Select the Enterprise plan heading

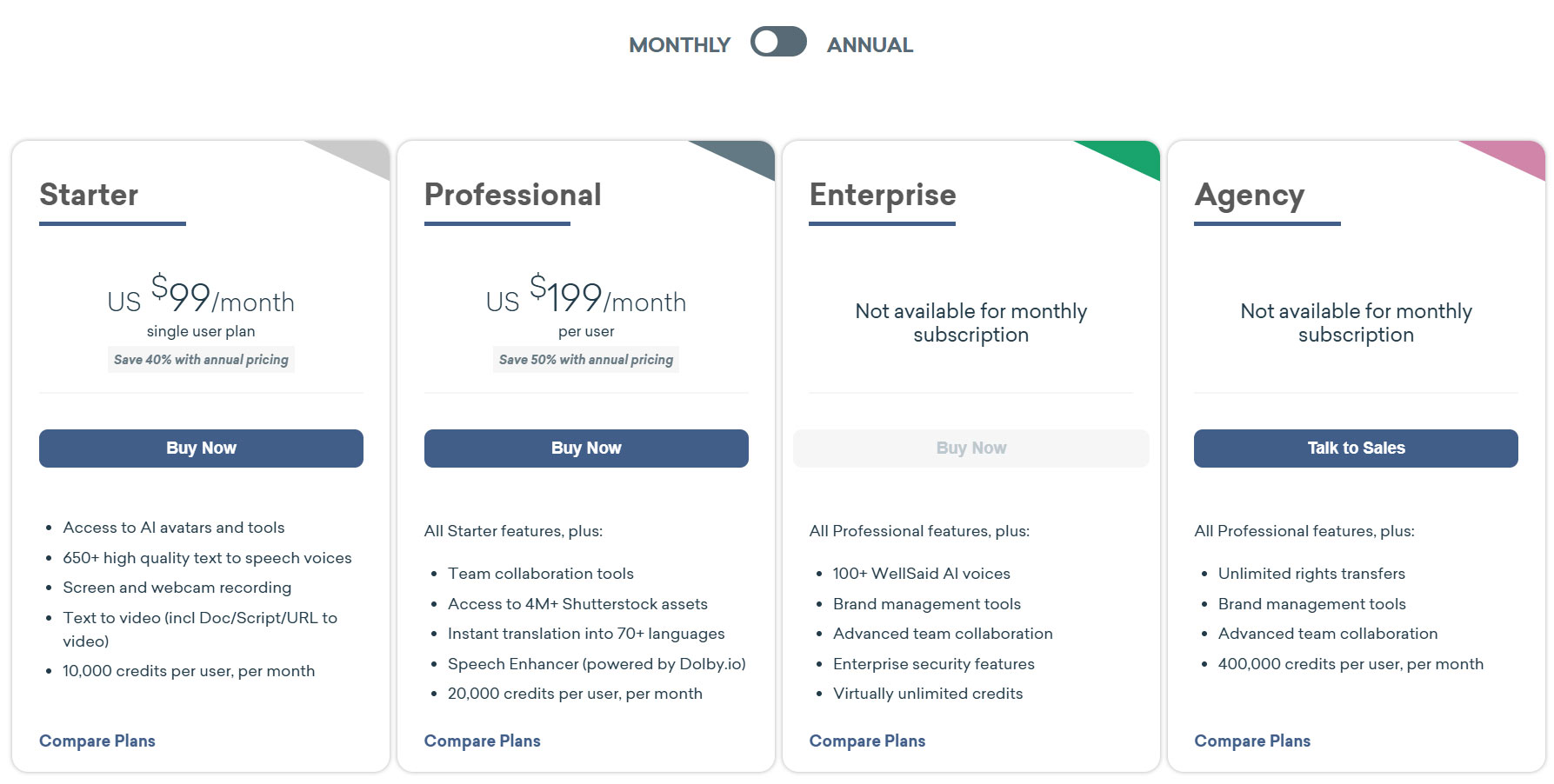[x=882, y=196]
